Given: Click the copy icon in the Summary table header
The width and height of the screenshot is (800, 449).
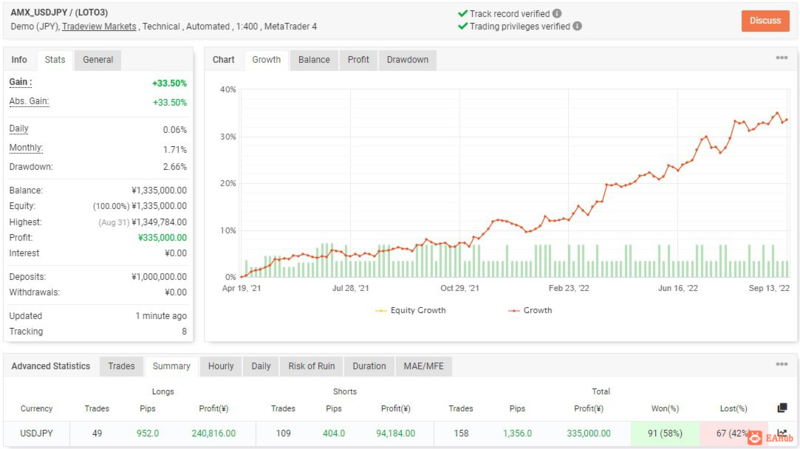Looking at the screenshot, I should (x=782, y=408).
